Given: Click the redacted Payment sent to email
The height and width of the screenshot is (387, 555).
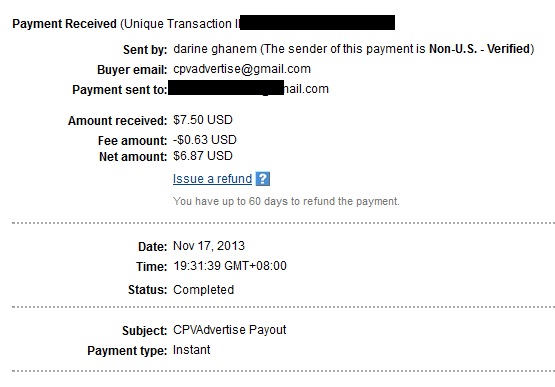Looking at the screenshot, I should (226, 88).
